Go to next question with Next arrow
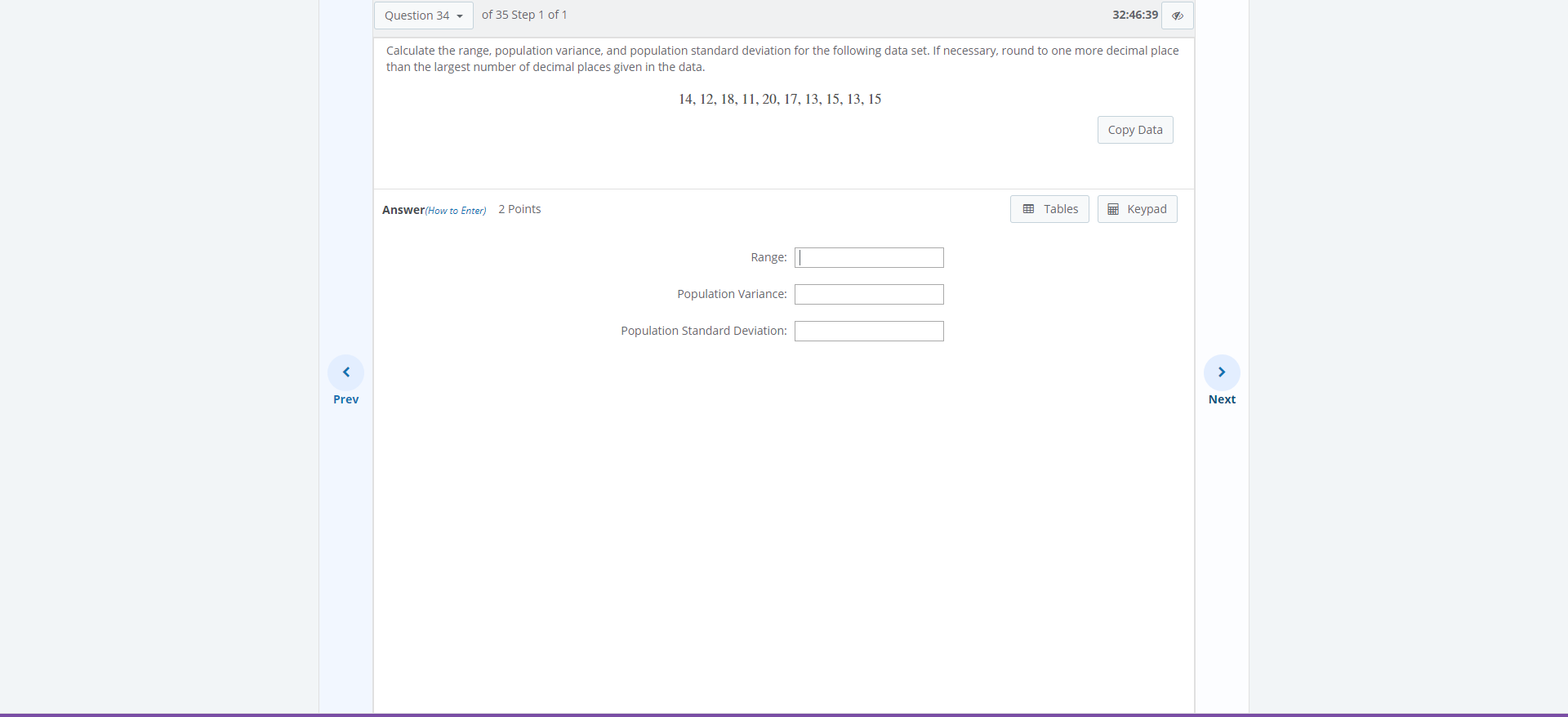 (x=1222, y=372)
